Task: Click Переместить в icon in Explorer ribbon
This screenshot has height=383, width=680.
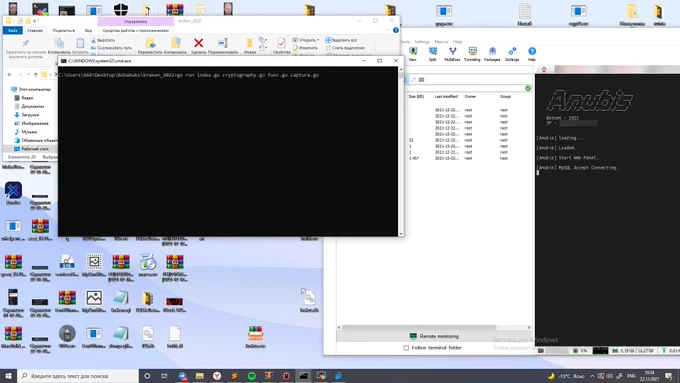Action: [x=150, y=43]
